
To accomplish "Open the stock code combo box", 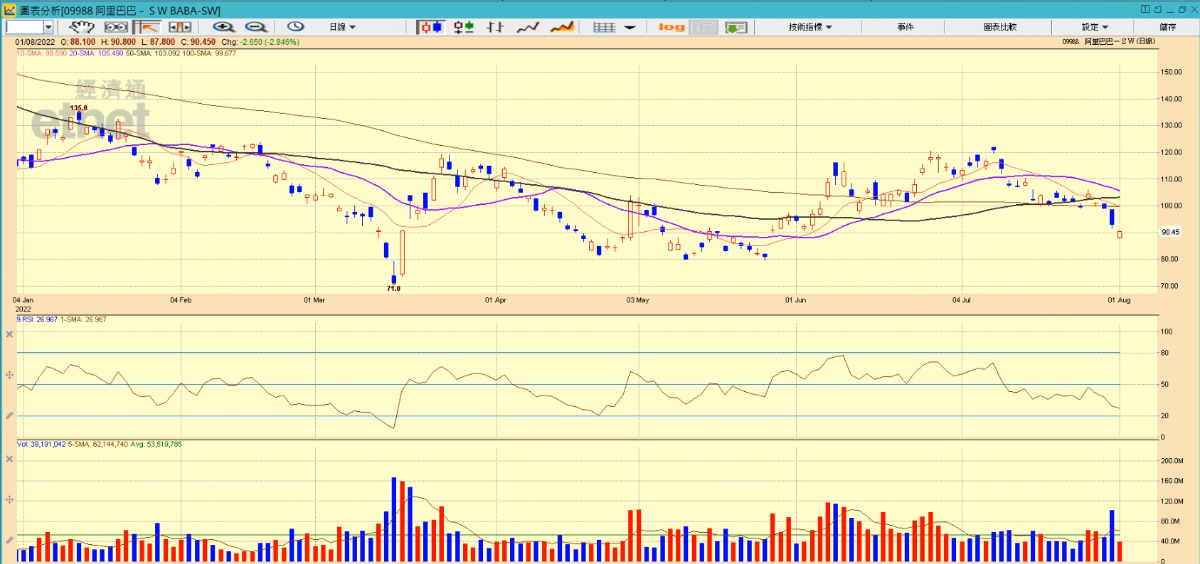I will point(28,27).
